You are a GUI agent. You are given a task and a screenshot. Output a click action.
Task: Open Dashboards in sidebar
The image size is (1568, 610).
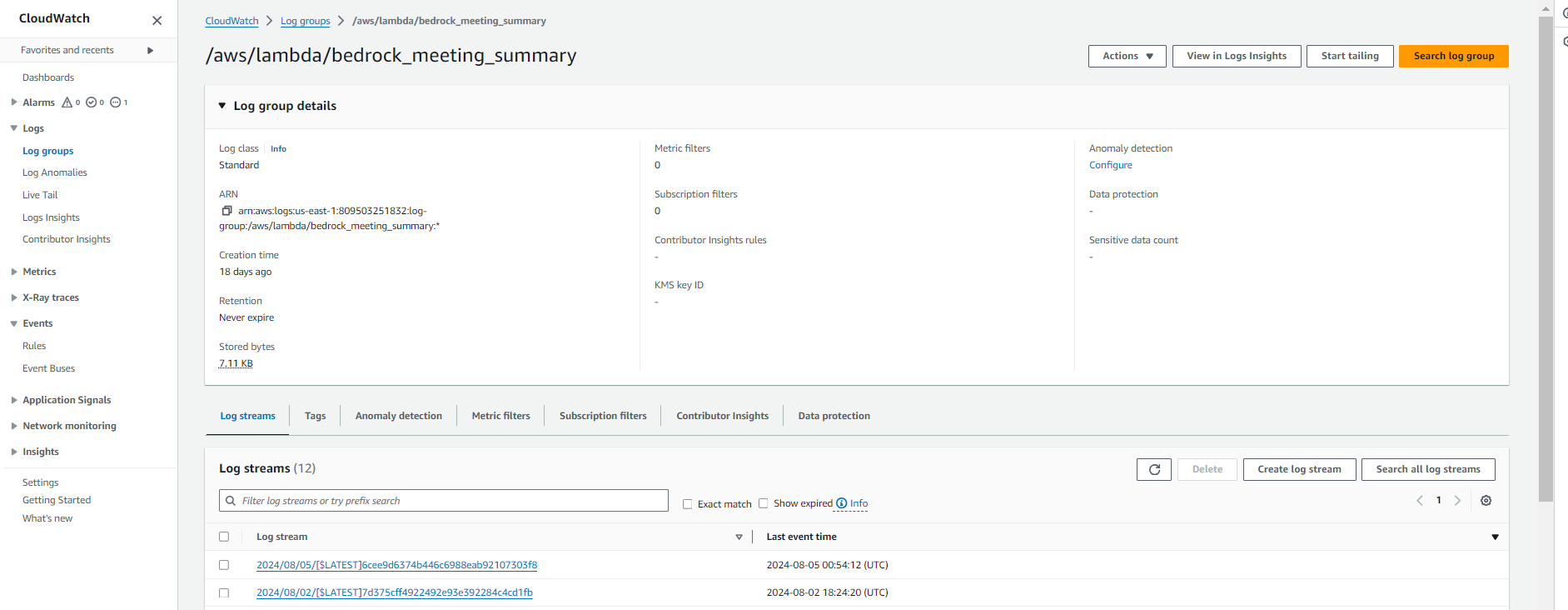48,77
